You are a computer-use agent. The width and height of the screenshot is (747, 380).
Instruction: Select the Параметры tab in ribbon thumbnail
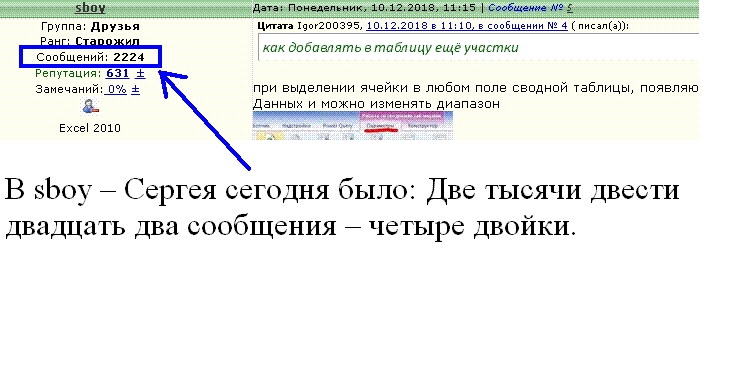coord(380,126)
